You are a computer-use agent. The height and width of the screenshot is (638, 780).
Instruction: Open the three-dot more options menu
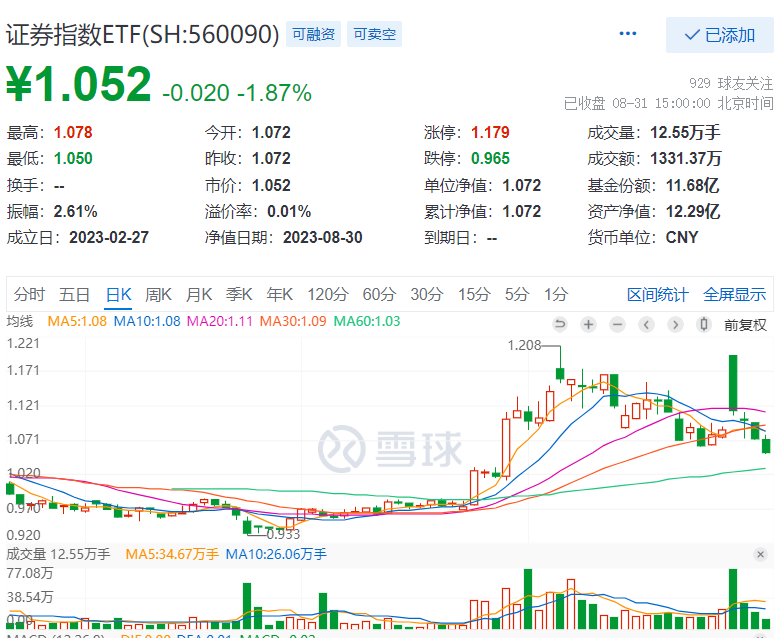[x=627, y=34]
